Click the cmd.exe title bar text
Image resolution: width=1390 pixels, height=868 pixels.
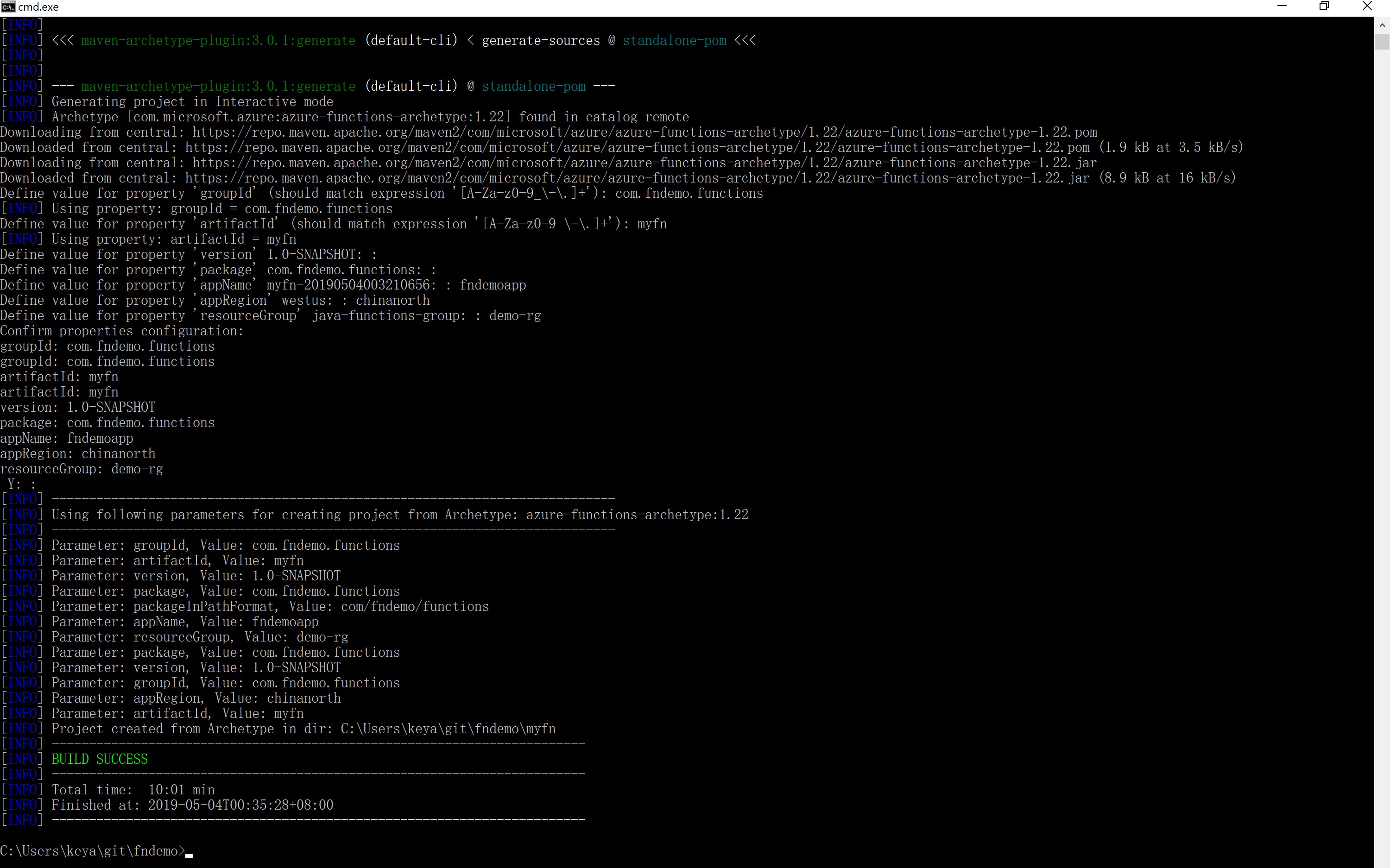tap(38, 7)
